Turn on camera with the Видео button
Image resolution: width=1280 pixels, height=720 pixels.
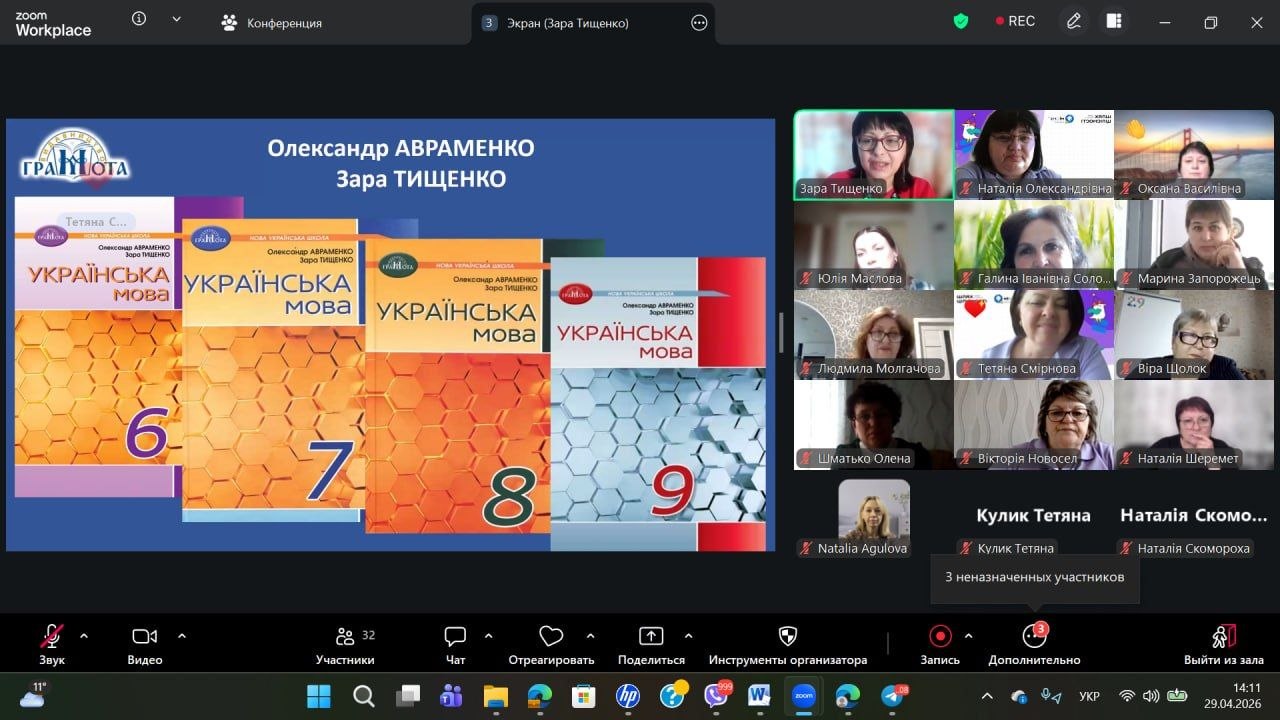coord(145,645)
